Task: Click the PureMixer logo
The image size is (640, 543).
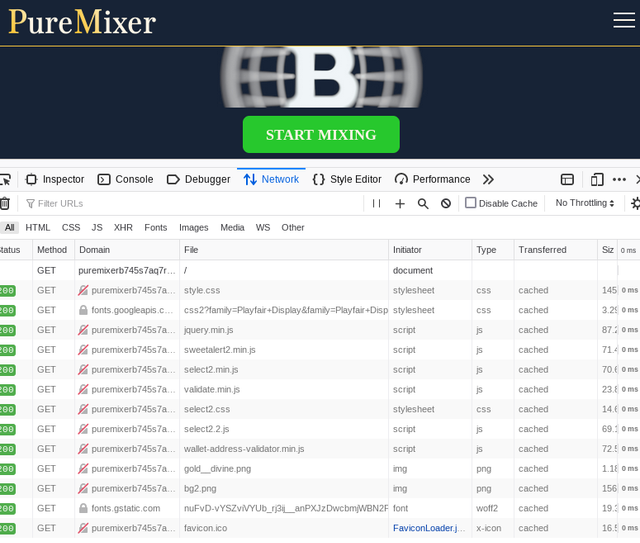Action: 82,22
